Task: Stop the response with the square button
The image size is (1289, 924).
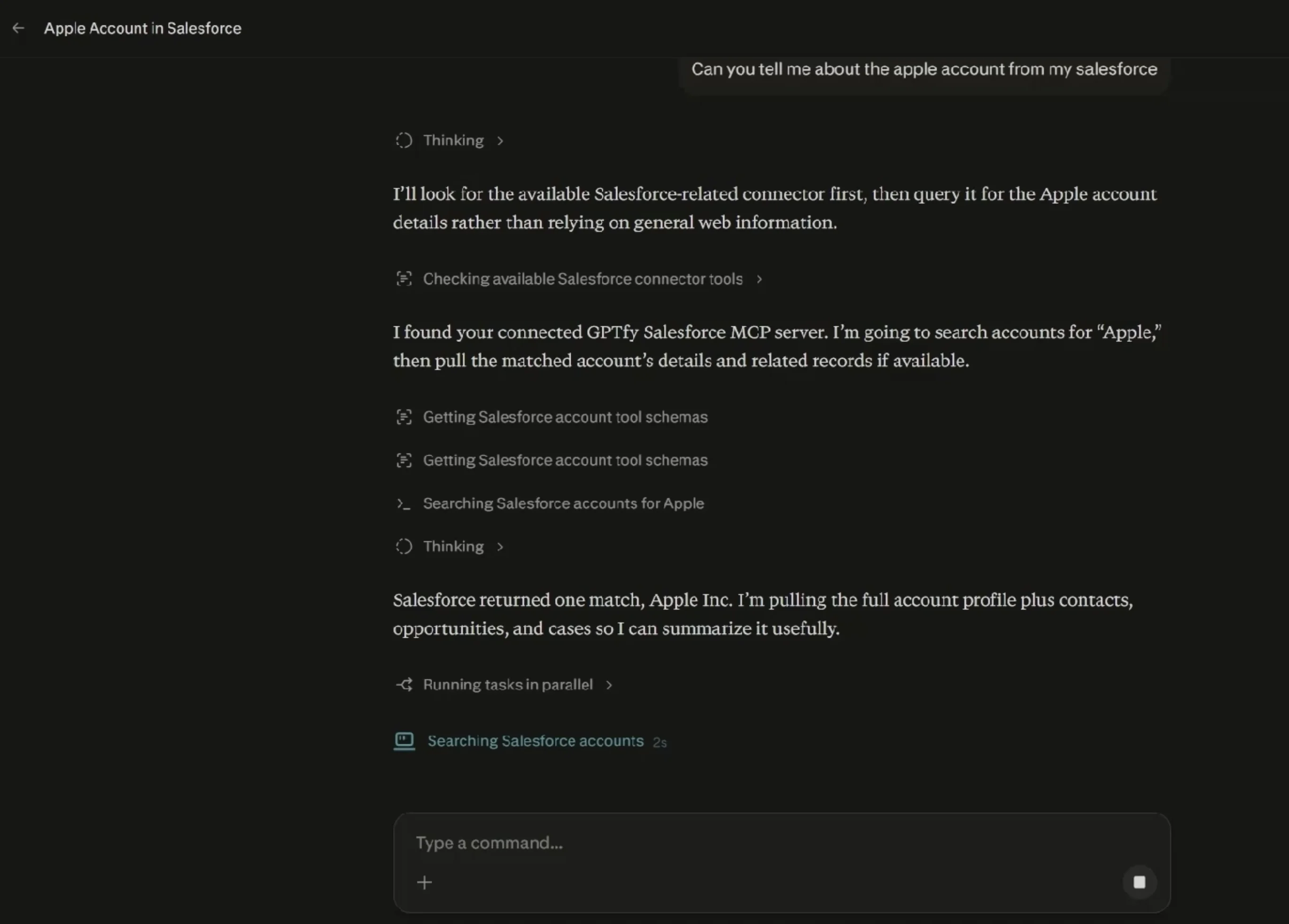Action: point(1139,882)
